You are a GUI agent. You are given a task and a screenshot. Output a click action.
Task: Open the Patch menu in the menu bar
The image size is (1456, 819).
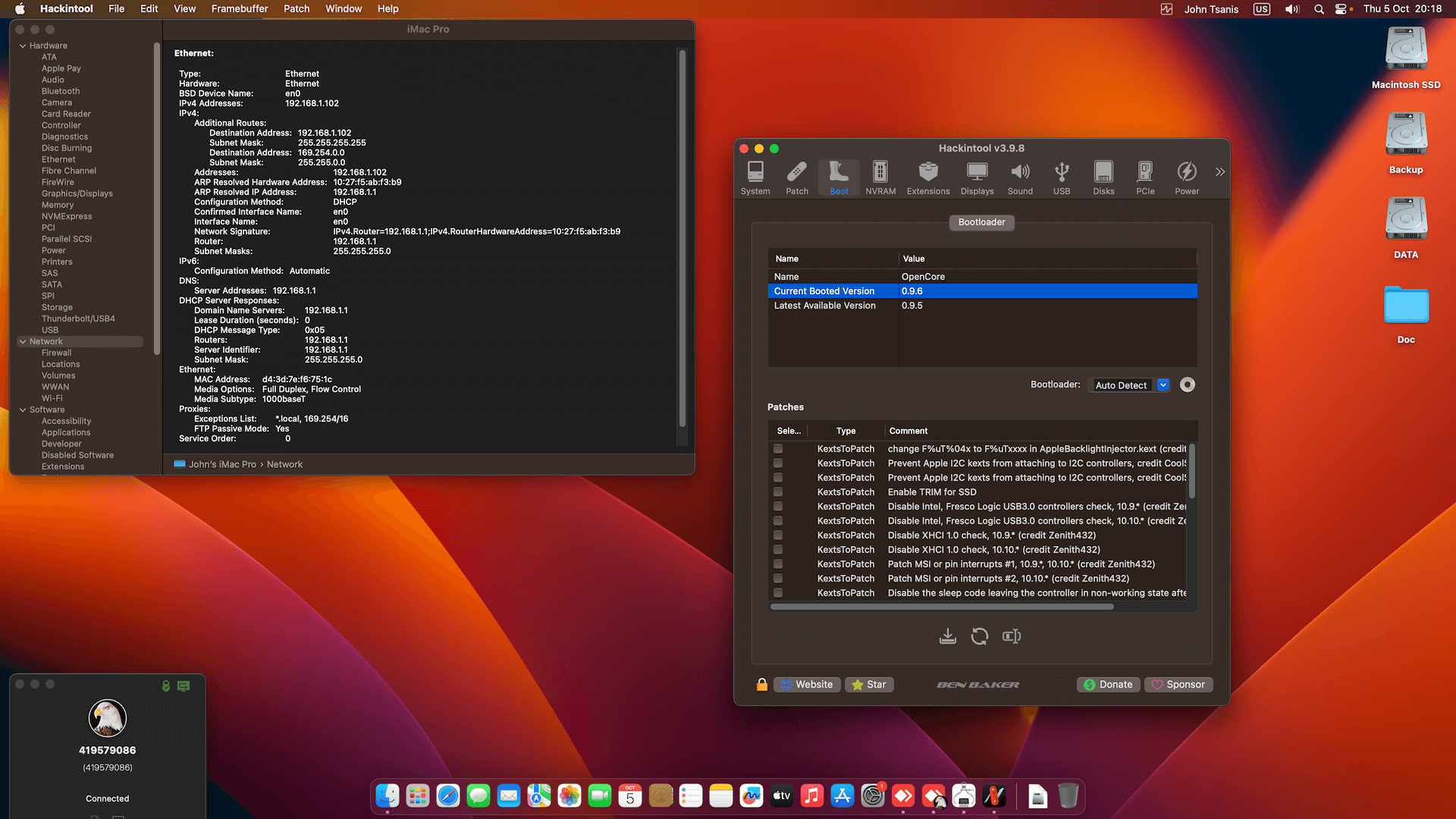(296, 8)
